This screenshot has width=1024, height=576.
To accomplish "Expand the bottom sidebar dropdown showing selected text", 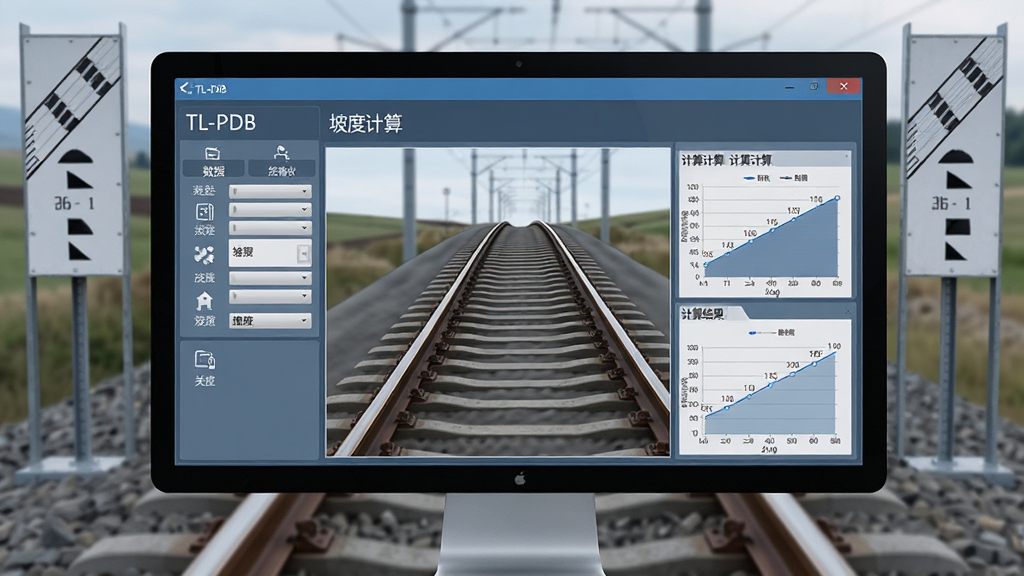I will tap(270, 321).
